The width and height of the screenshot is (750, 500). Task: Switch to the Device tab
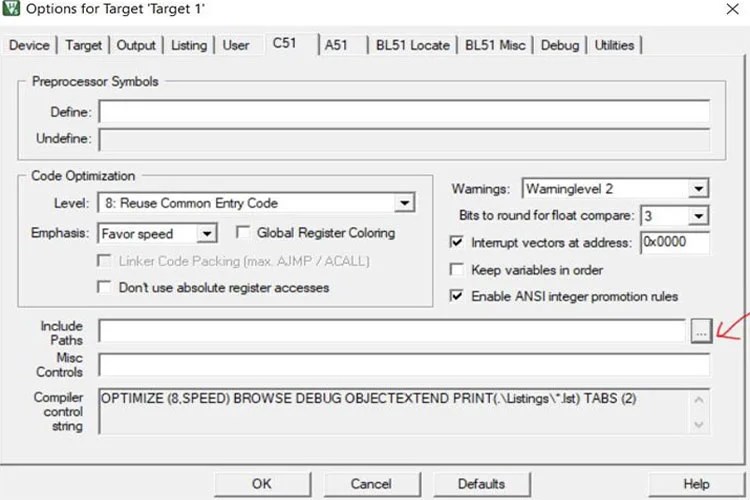[x=29, y=45]
